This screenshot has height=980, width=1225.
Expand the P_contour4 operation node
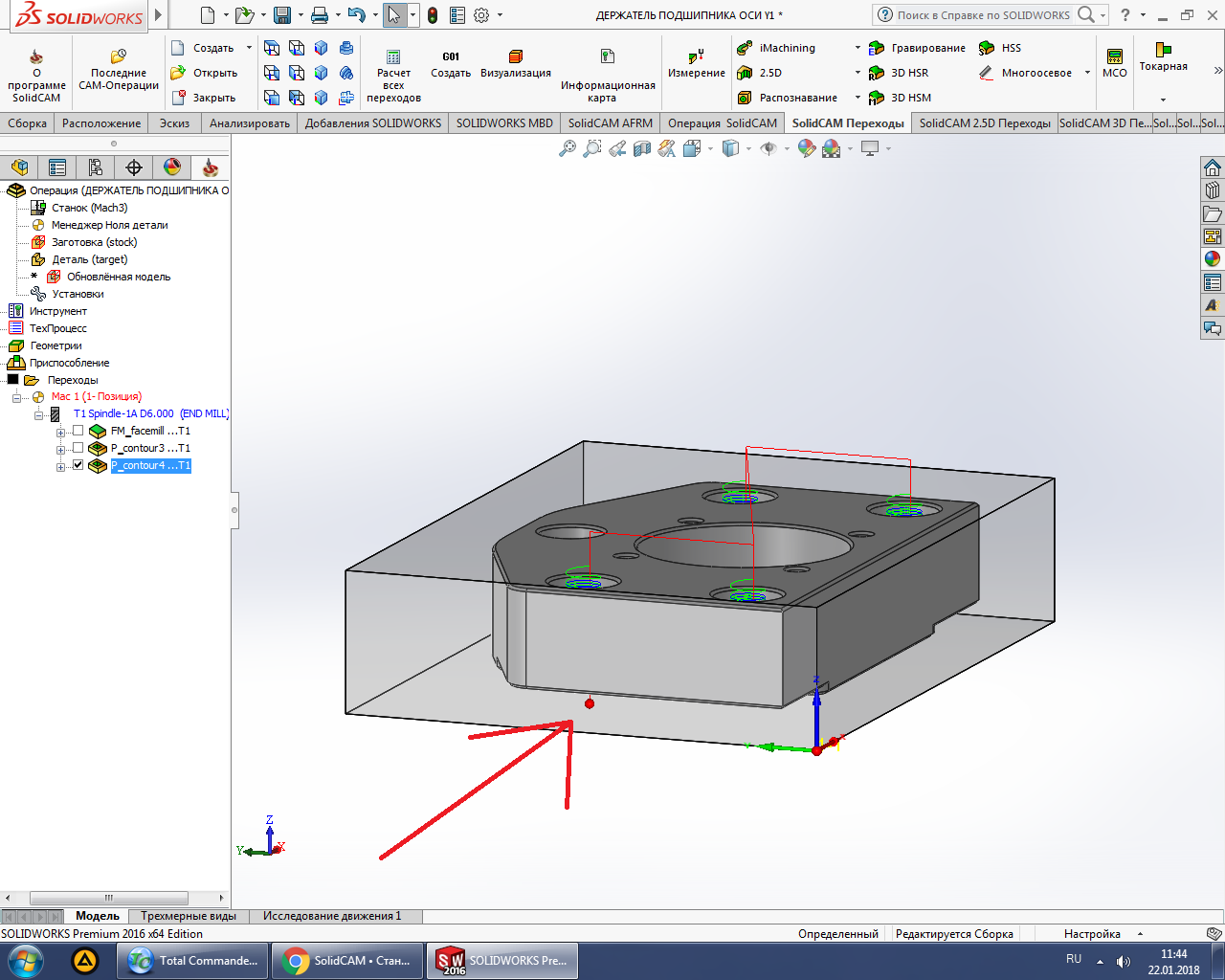click(60, 466)
